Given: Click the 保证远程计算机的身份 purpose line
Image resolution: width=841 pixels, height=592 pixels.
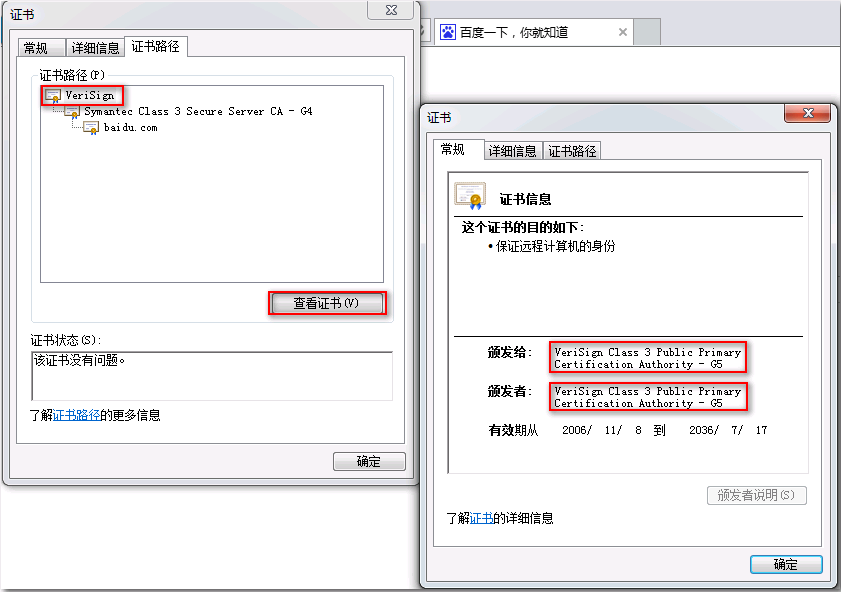Looking at the screenshot, I should tap(555, 246).
